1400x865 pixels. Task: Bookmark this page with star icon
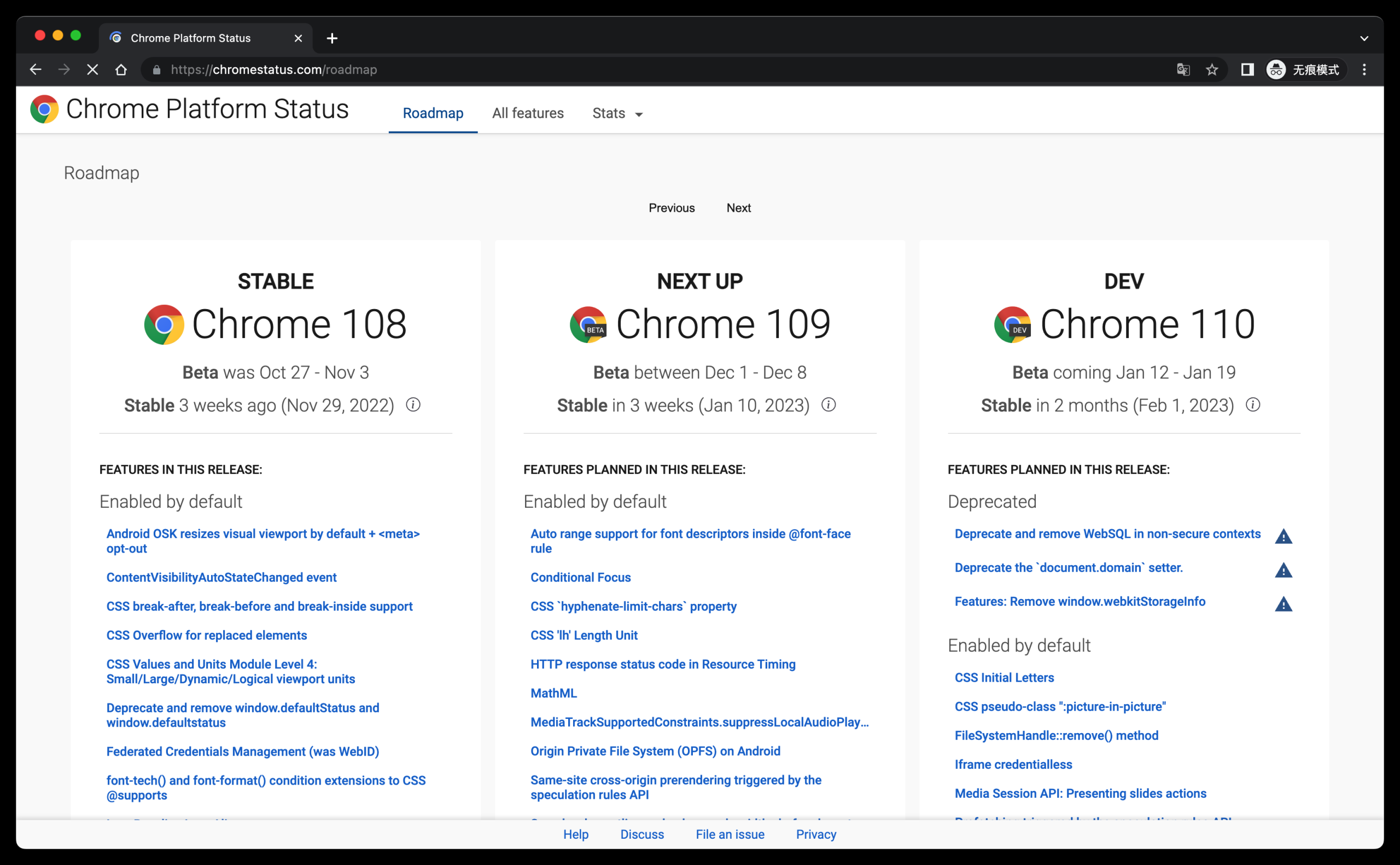point(1212,70)
